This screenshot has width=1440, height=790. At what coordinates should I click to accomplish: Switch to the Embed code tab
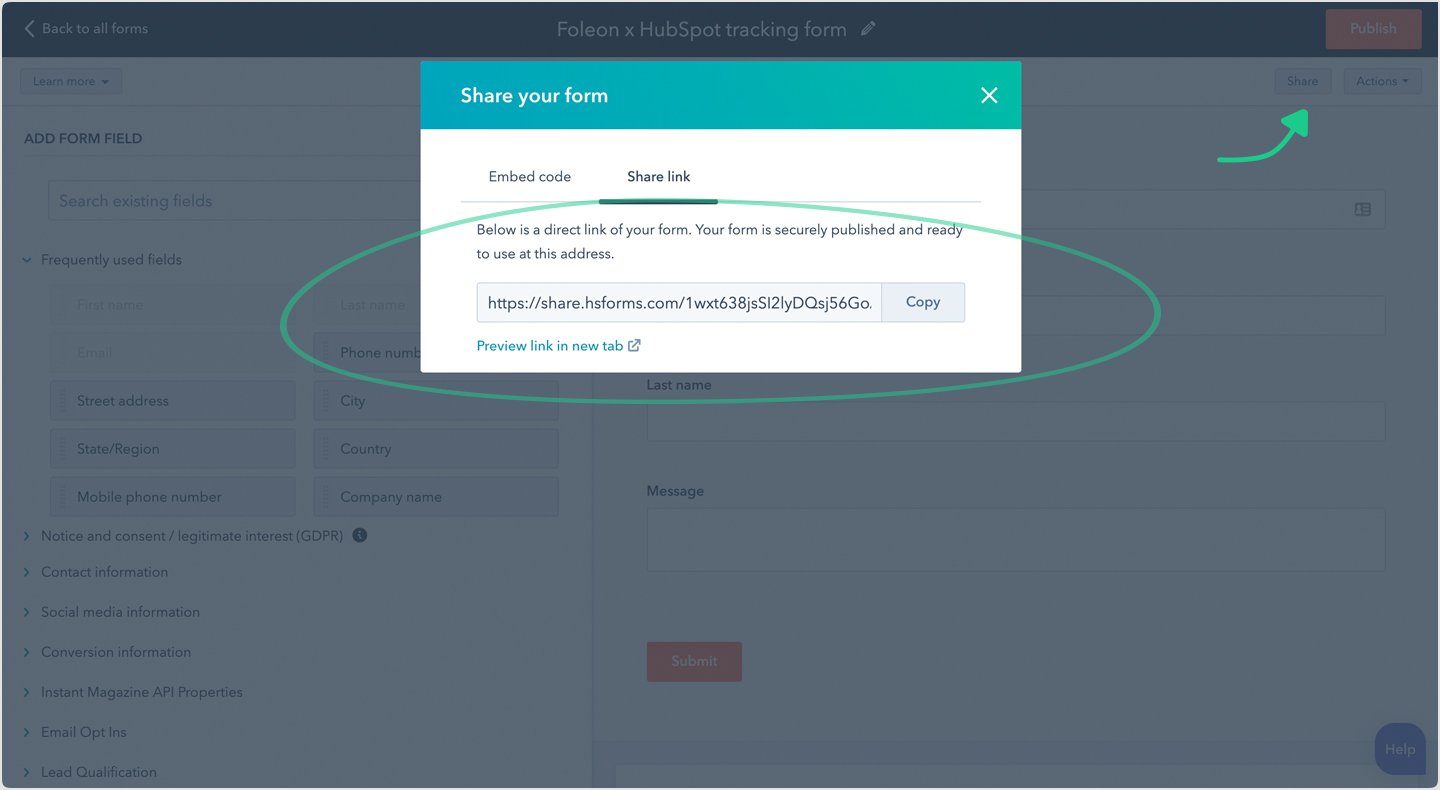coord(529,176)
